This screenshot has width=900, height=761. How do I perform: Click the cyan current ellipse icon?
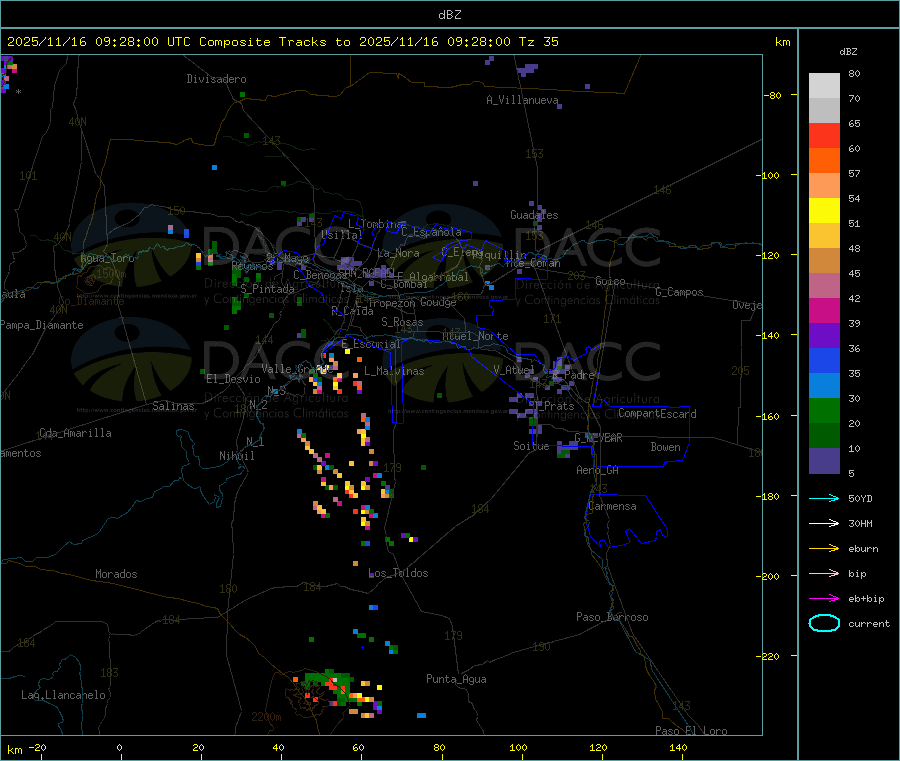(824, 623)
